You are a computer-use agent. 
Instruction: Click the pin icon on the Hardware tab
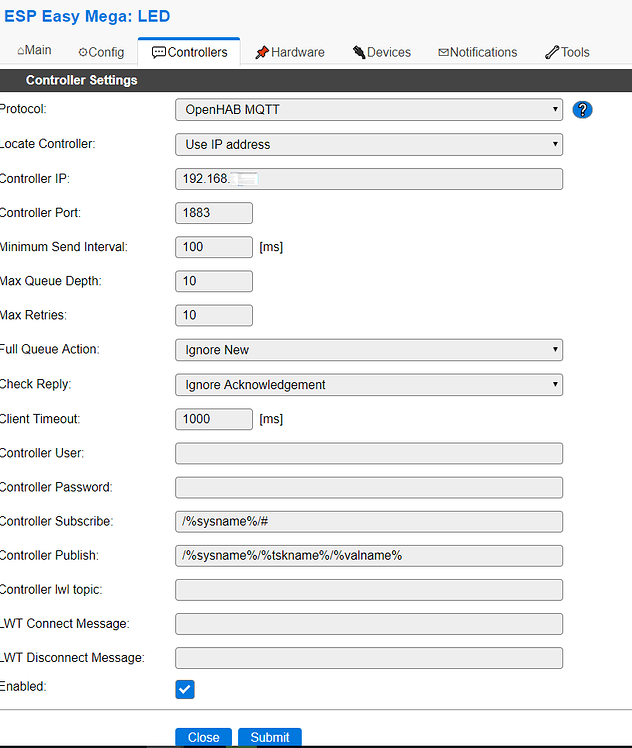point(262,52)
